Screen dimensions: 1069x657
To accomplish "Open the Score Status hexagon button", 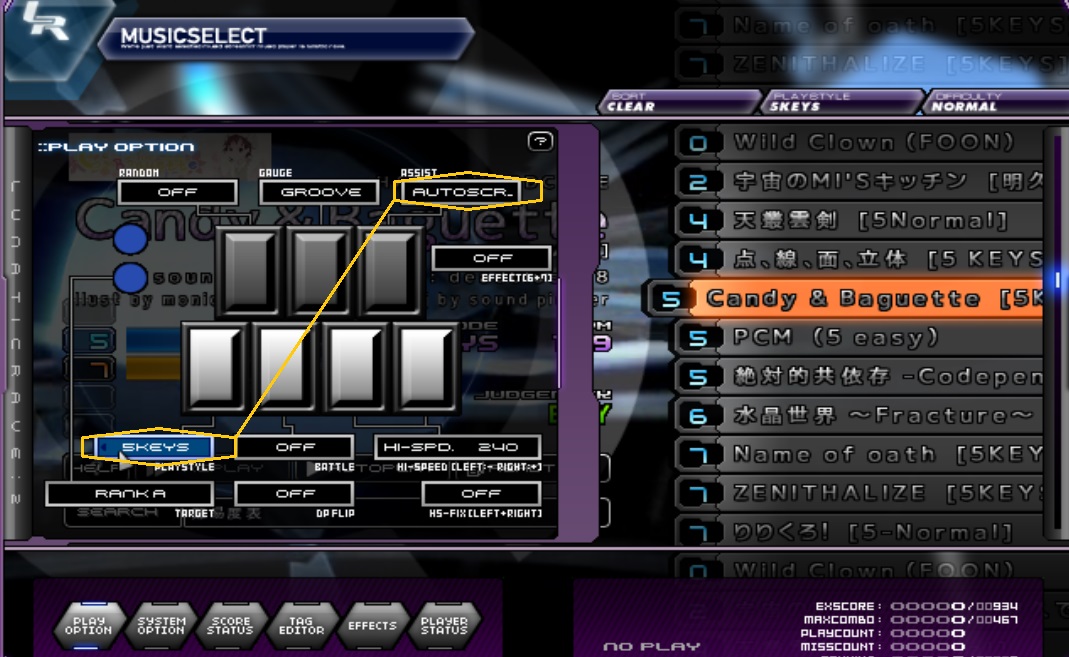I will (x=231, y=626).
